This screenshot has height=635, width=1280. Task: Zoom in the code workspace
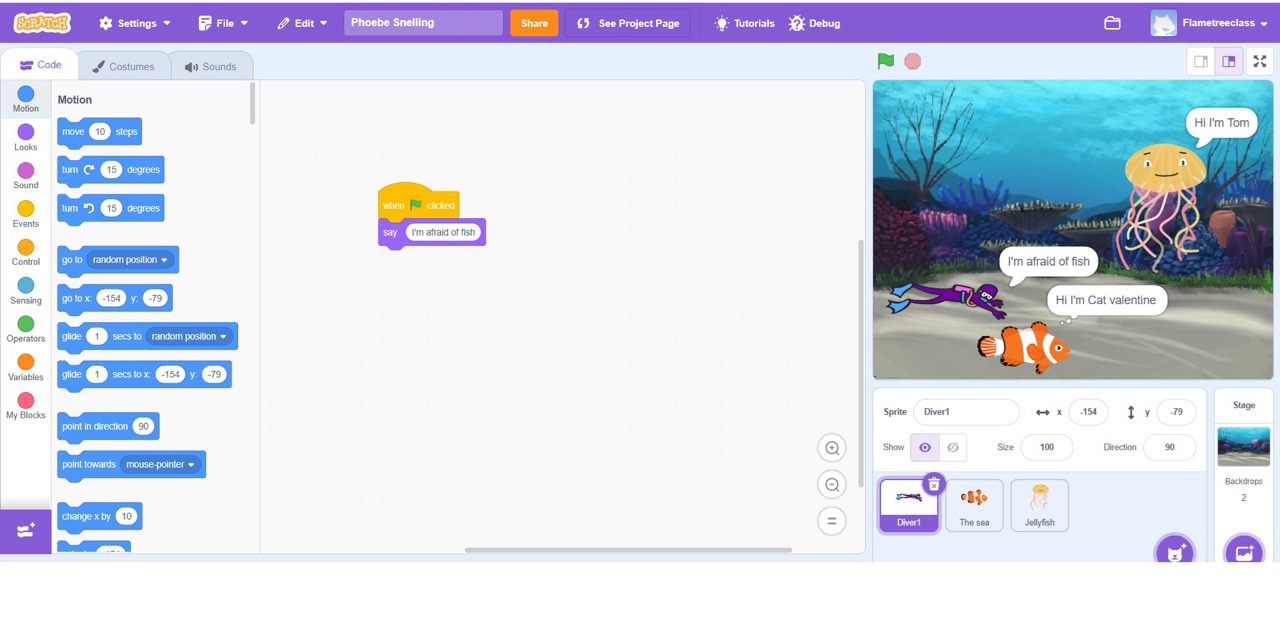coord(832,448)
